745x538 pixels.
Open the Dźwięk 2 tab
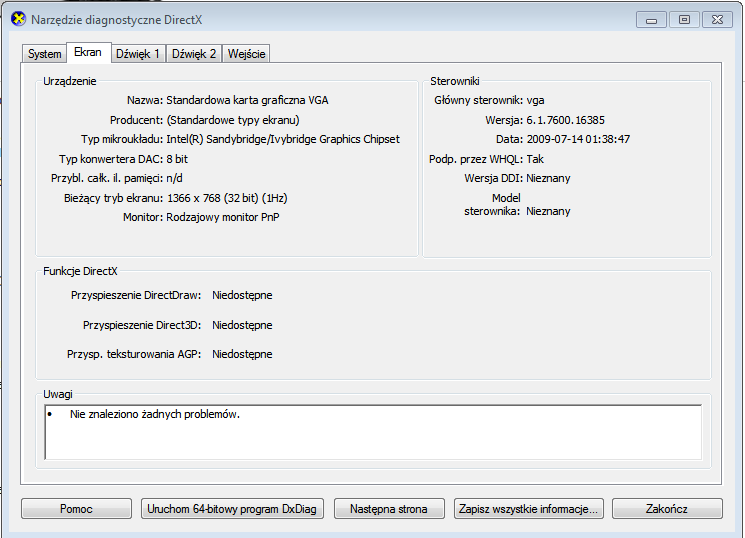point(194,54)
